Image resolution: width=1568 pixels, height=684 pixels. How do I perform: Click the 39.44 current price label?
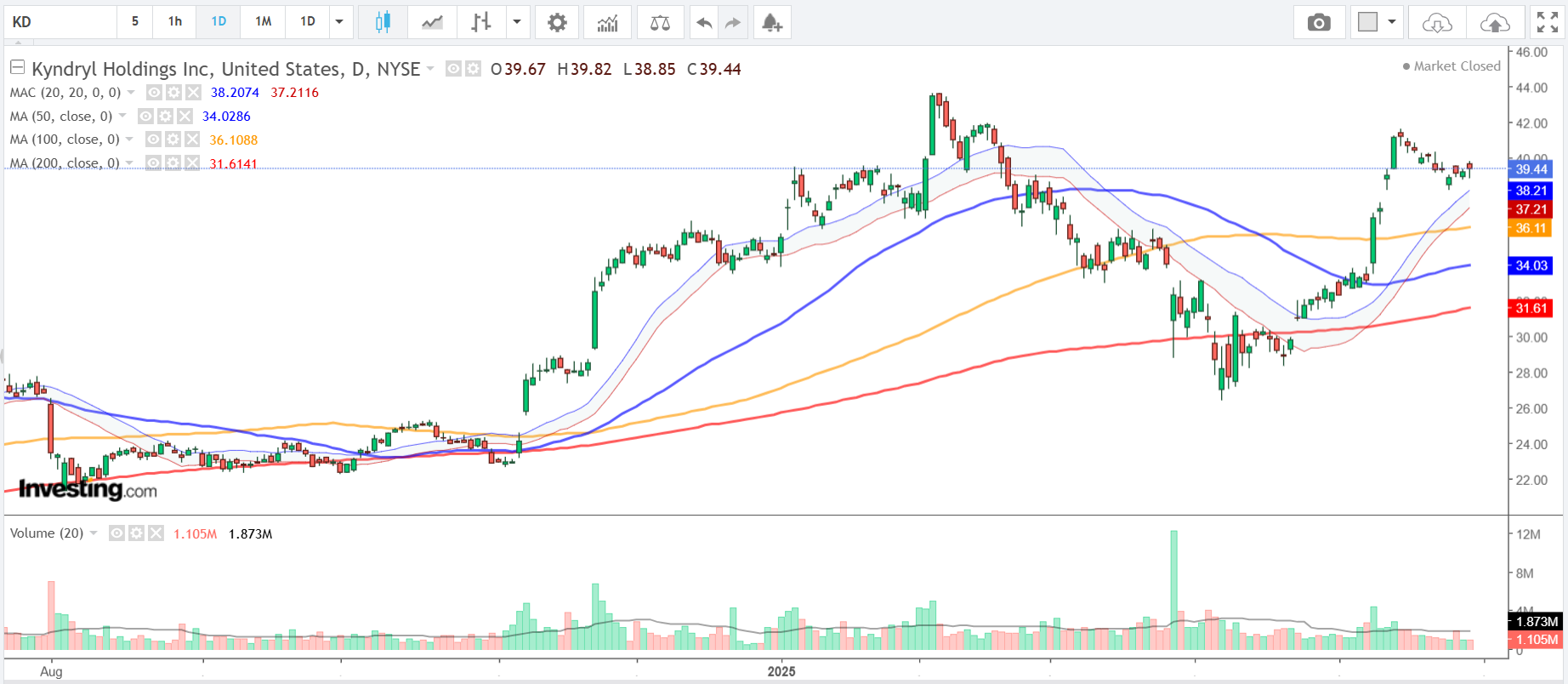(1531, 169)
